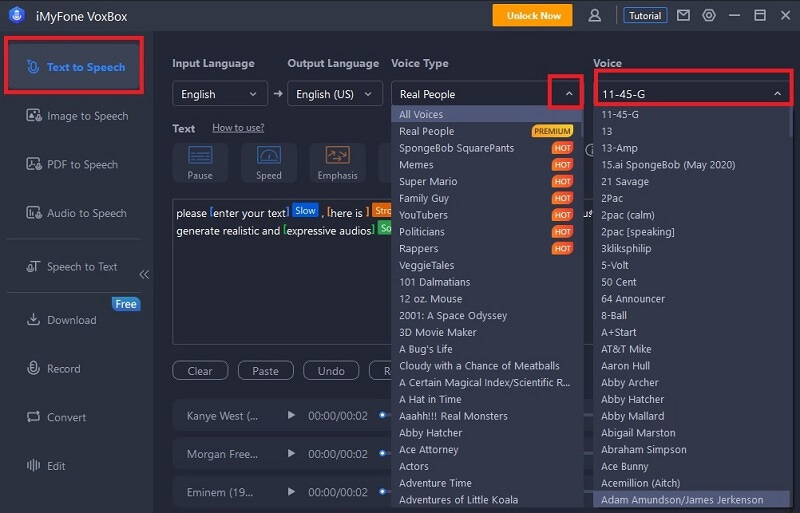Open the Edit section
The width and height of the screenshot is (800, 513).
click(46, 466)
